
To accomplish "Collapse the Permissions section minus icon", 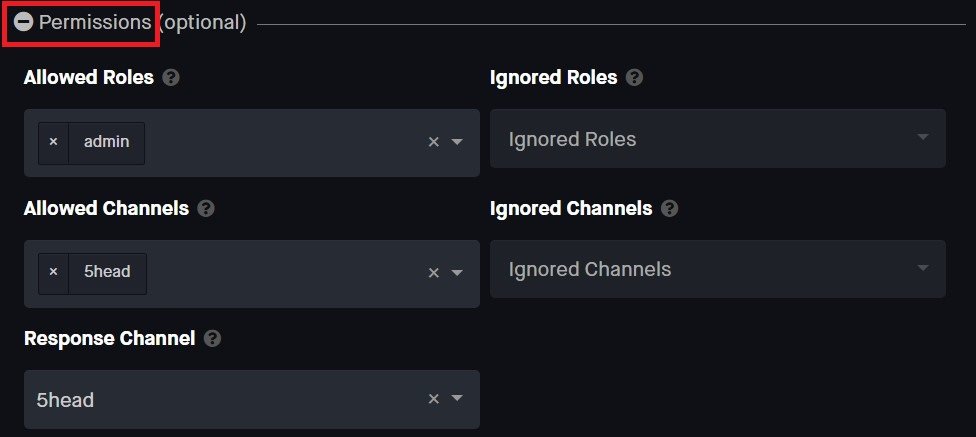I will pyautogui.click(x=24, y=22).
